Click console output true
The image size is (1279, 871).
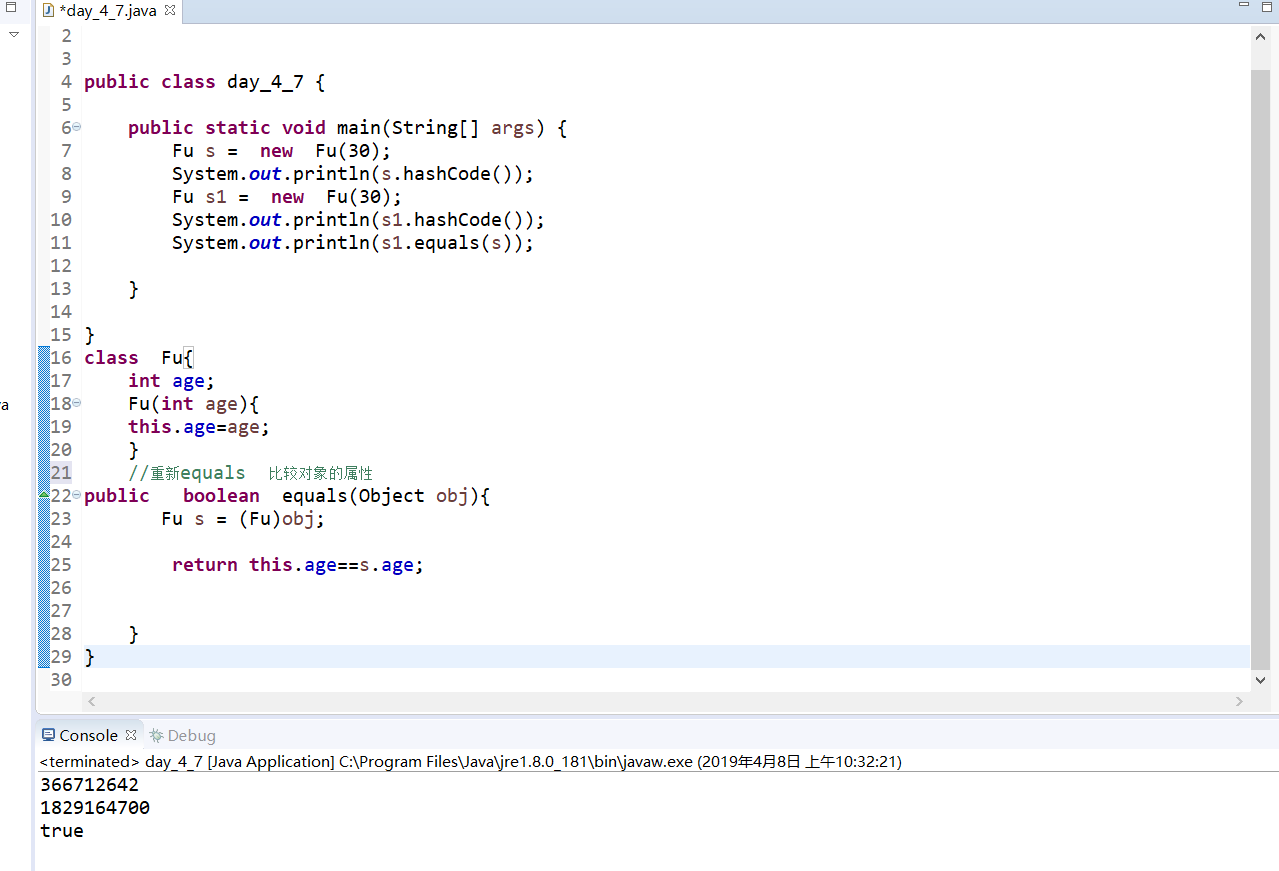[62, 831]
